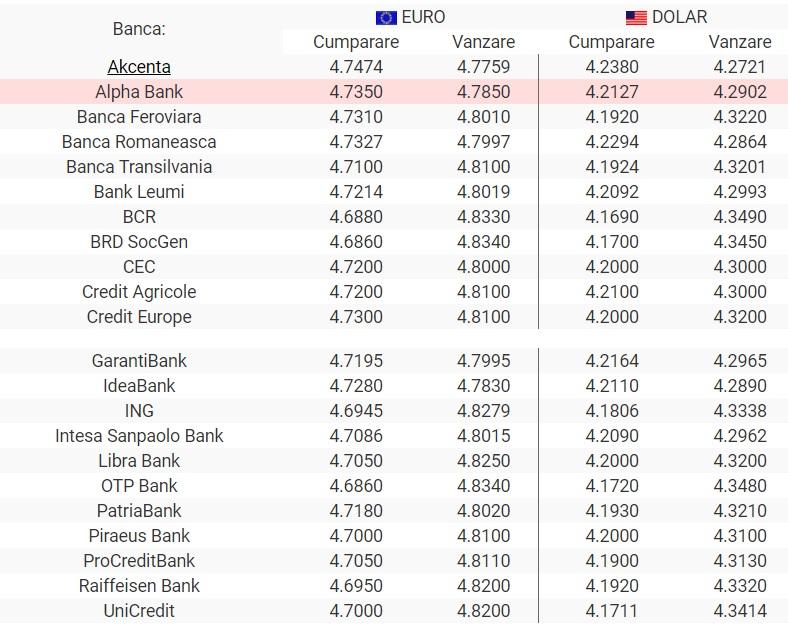This screenshot has width=788, height=626.
Task: Choose Raiffeisen Bank from the list
Action: coord(139,586)
